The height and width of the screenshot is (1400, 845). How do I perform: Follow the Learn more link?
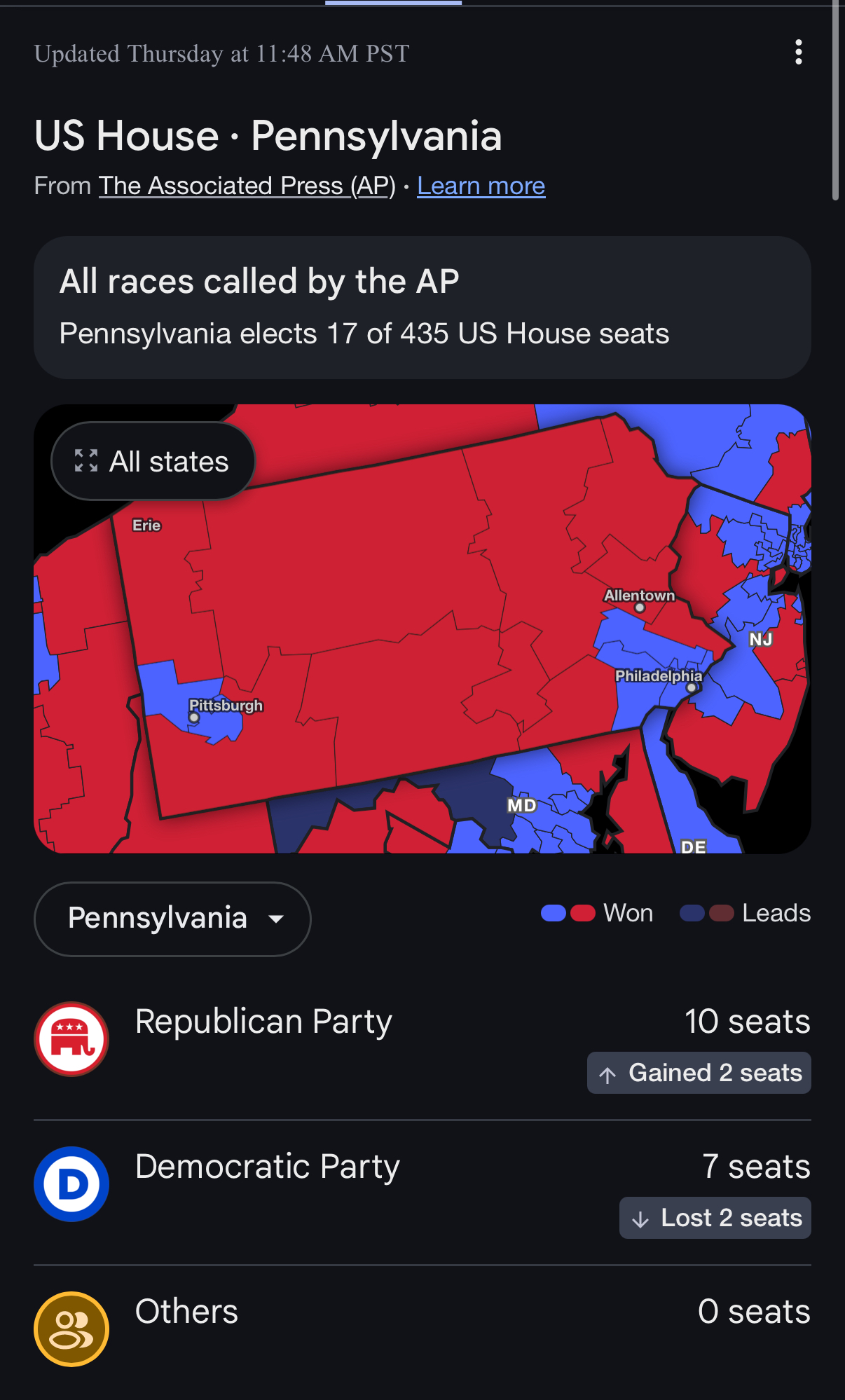pyautogui.click(x=481, y=186)
